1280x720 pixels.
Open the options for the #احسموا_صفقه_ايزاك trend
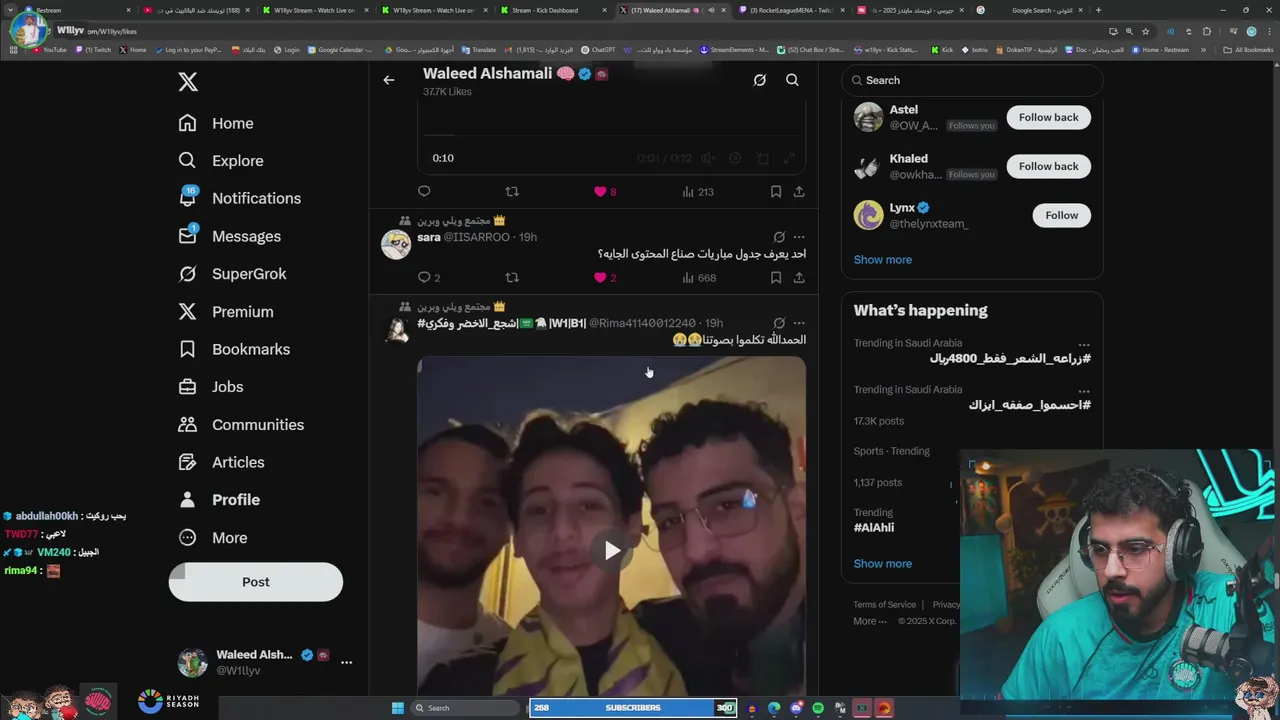click(x=1084, y=392)
